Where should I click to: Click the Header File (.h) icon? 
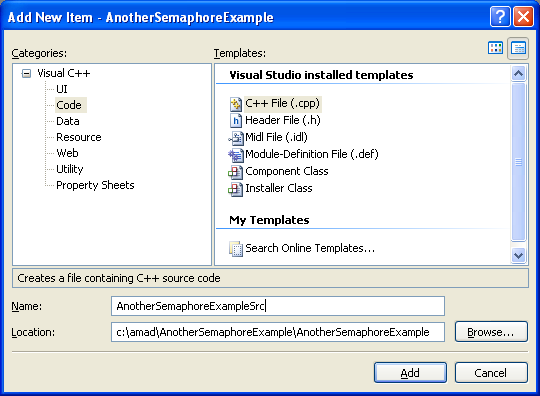(236, 121)
